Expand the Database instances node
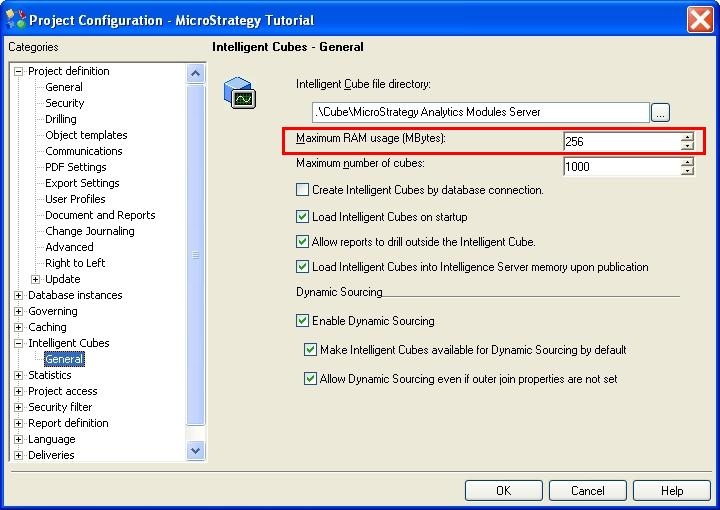 pos(18,295)
